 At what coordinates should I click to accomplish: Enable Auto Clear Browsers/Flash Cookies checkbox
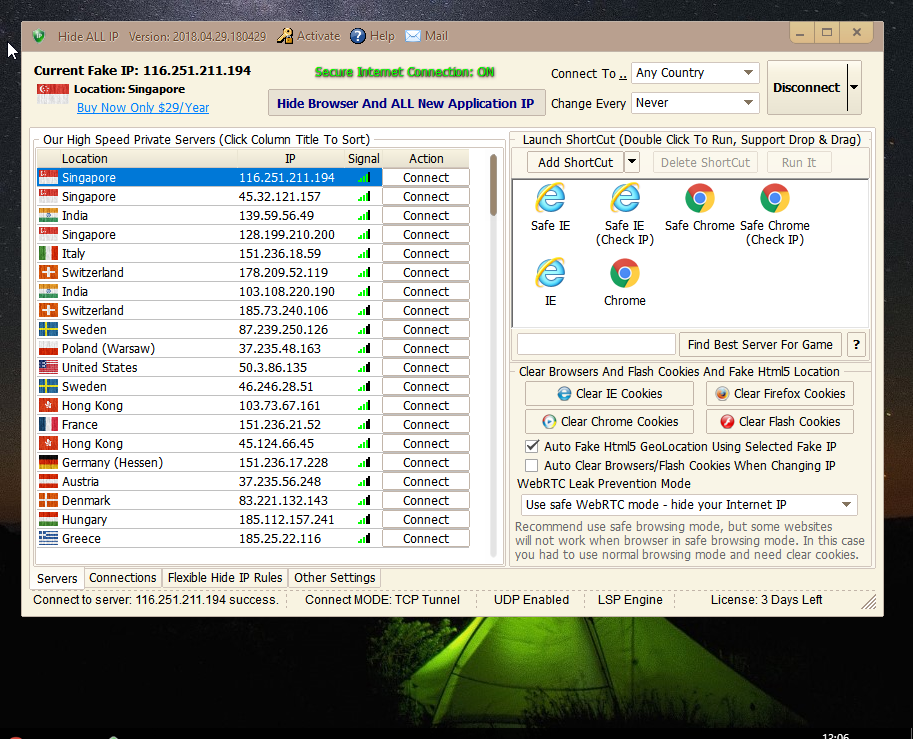(532, 465)
